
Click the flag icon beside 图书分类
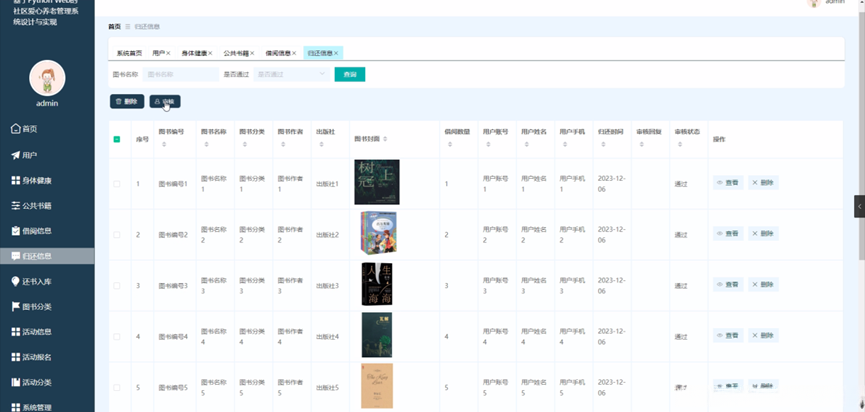(15, 306)
